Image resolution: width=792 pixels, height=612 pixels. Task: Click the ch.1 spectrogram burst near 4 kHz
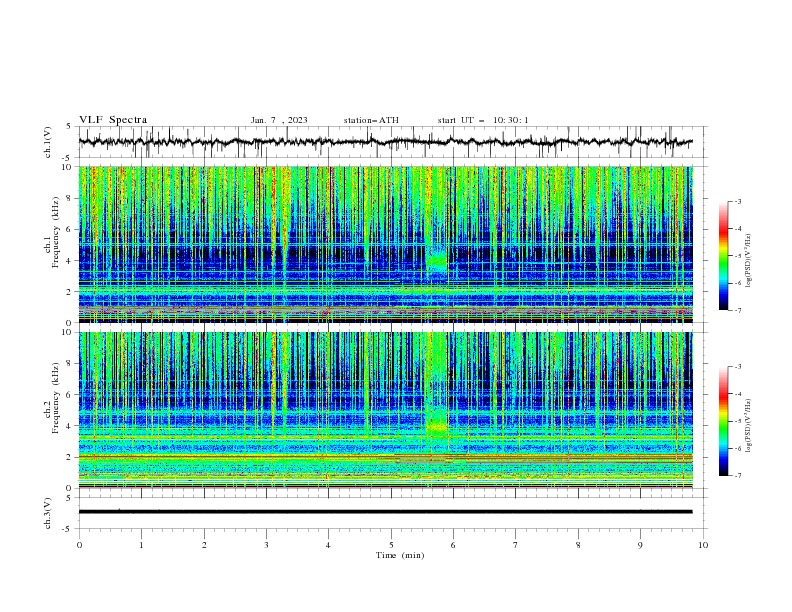click(437, 262)
